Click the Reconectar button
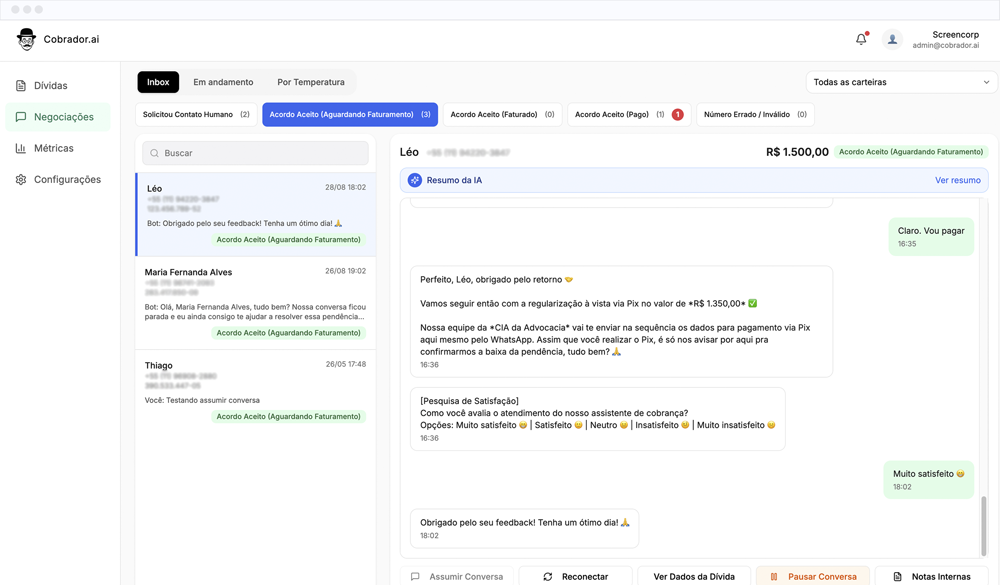The height and width of the screenshot is (585, 1000). point(576,576)
